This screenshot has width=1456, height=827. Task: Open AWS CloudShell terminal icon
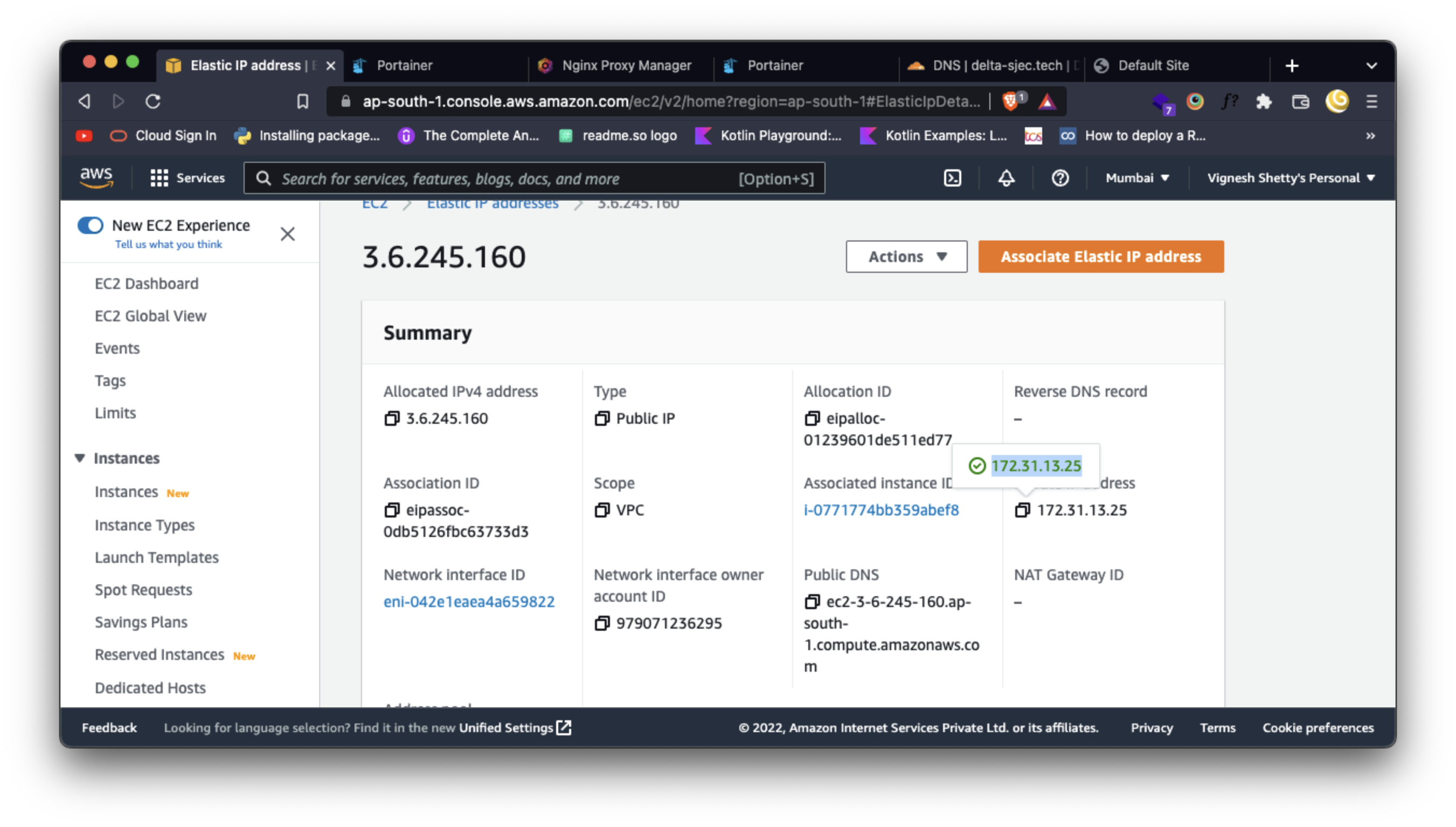[952, 178]
